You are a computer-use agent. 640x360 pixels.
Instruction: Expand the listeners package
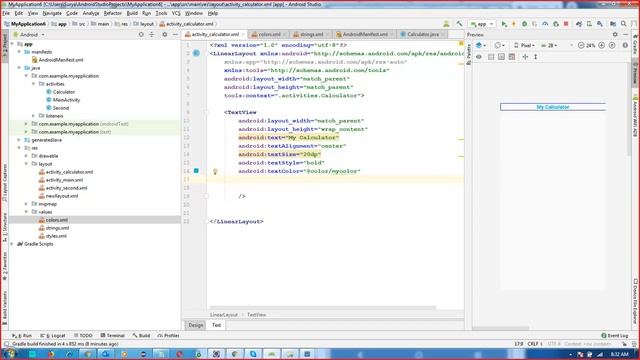(33, 116)
